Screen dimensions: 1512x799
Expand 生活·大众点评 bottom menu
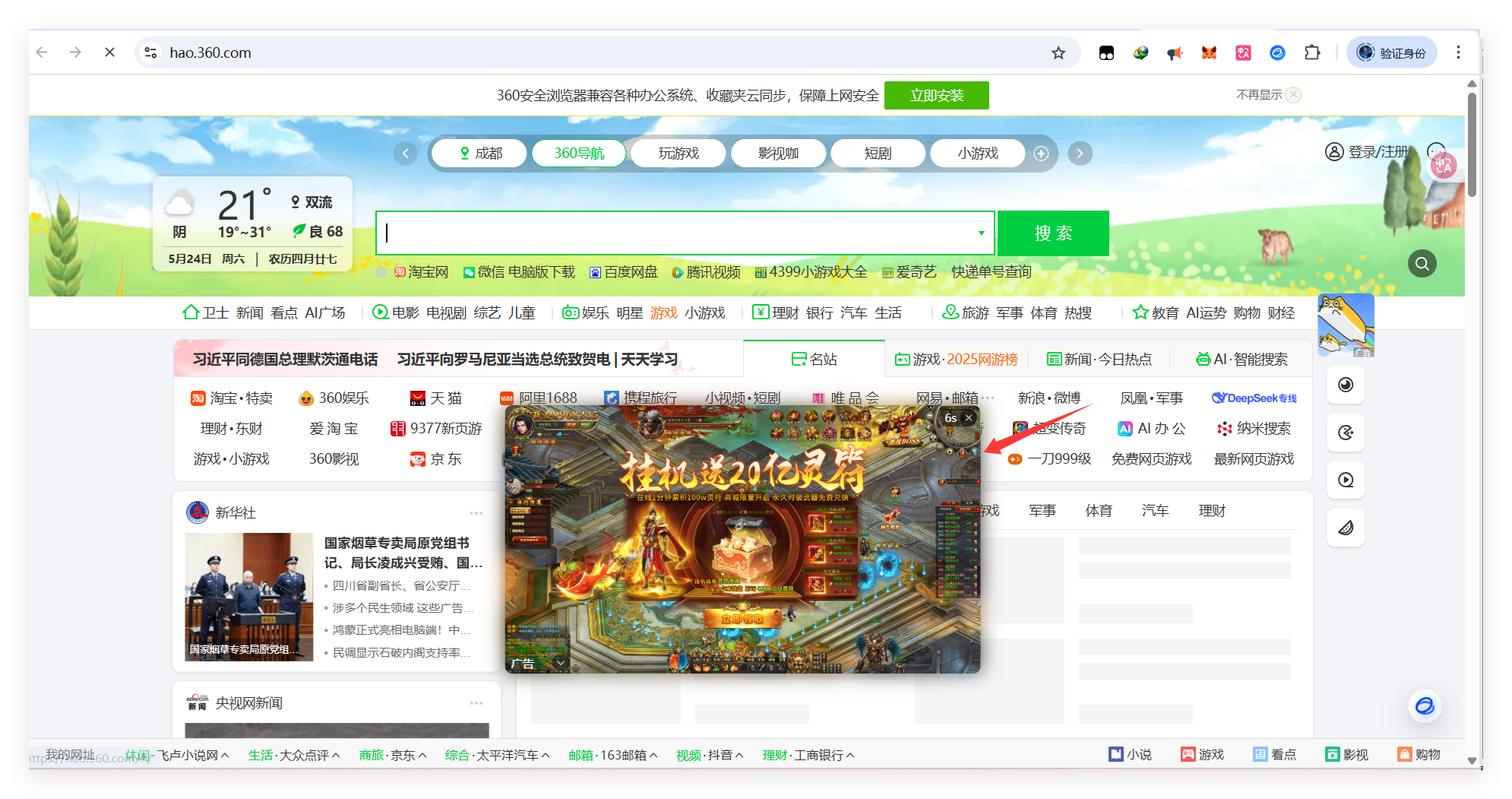(336, 755)
